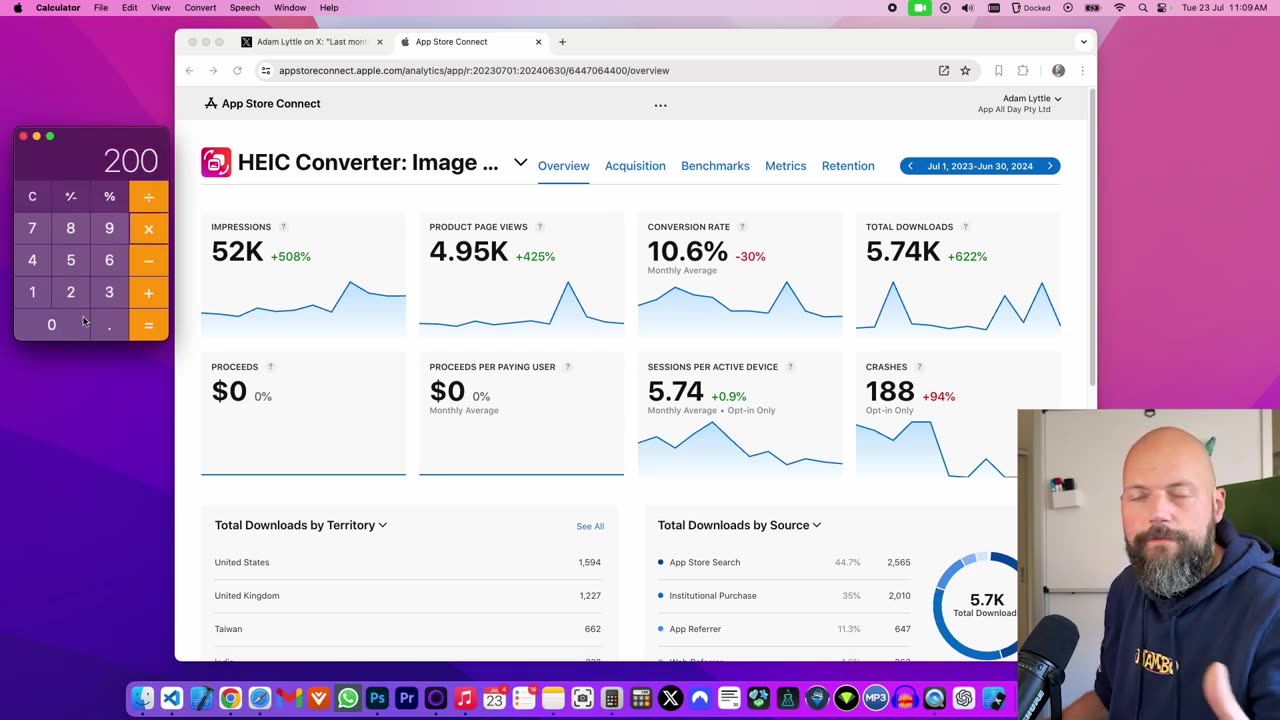This screenshot has height=720, width=1280.
Task: Open the Metrics tab
Action: pos(785,166)
